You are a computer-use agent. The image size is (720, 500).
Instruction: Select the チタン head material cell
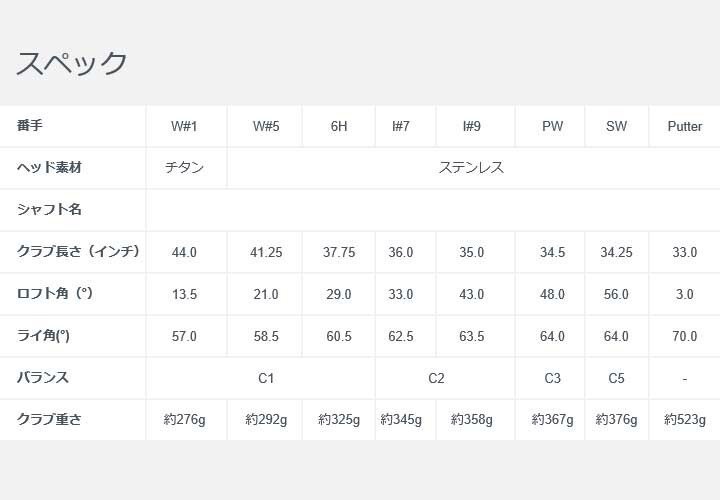pyautogui.click(x=185, y=168)
